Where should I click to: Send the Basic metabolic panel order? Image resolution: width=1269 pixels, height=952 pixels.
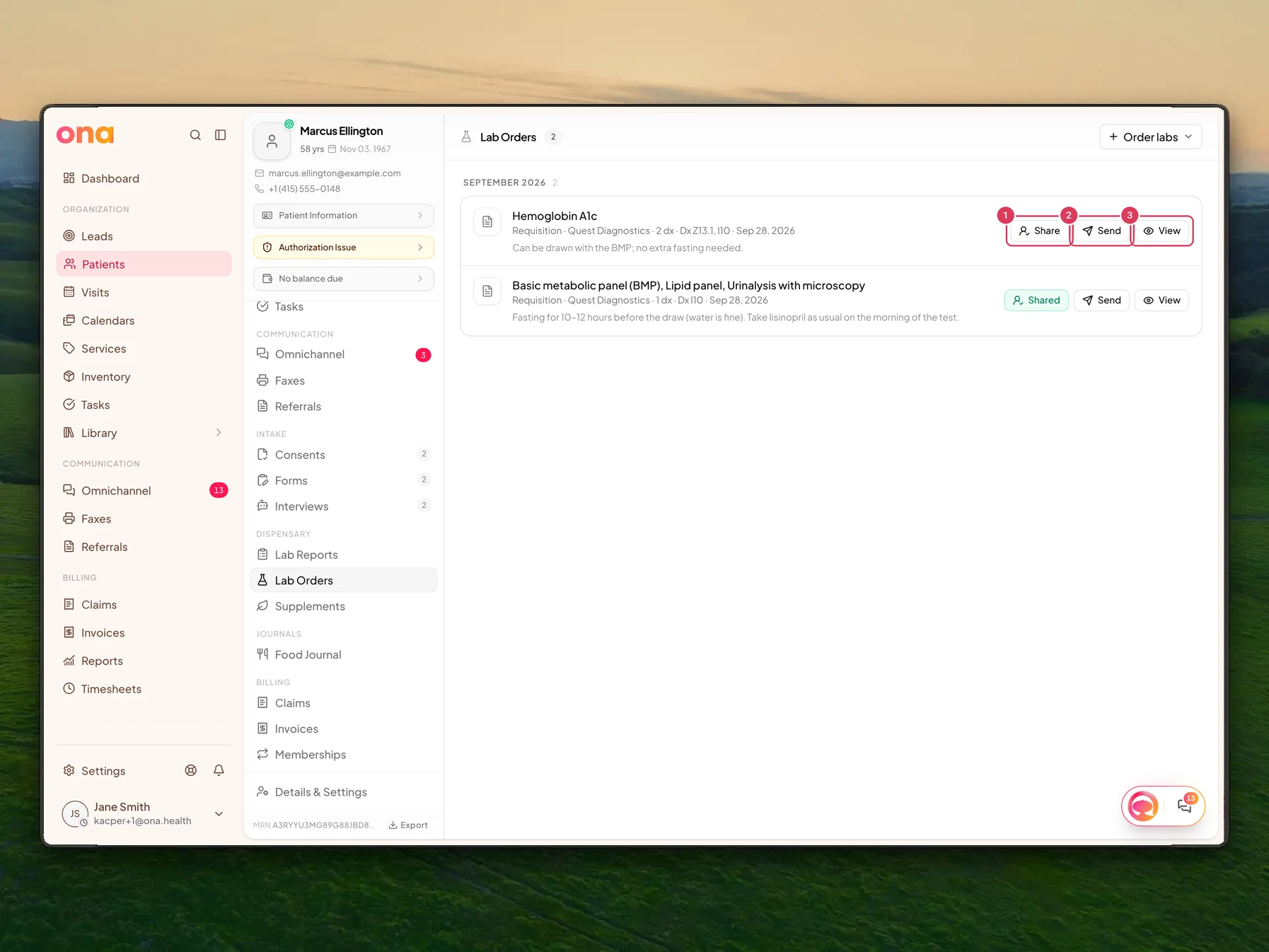click(1102, 301)
